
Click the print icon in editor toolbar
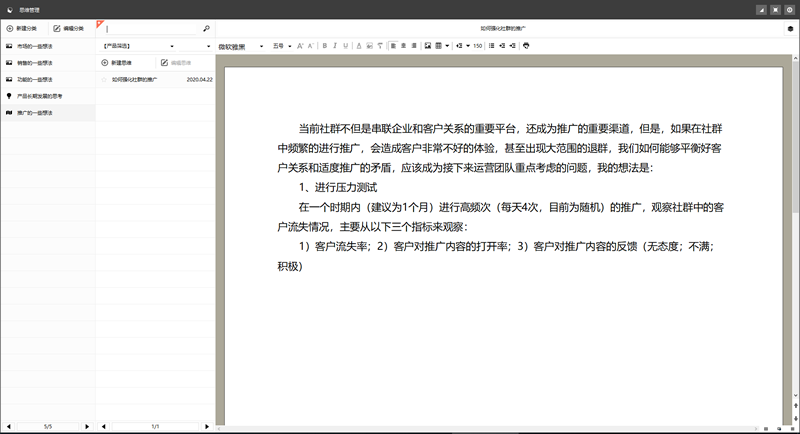(x=526, y=45)
